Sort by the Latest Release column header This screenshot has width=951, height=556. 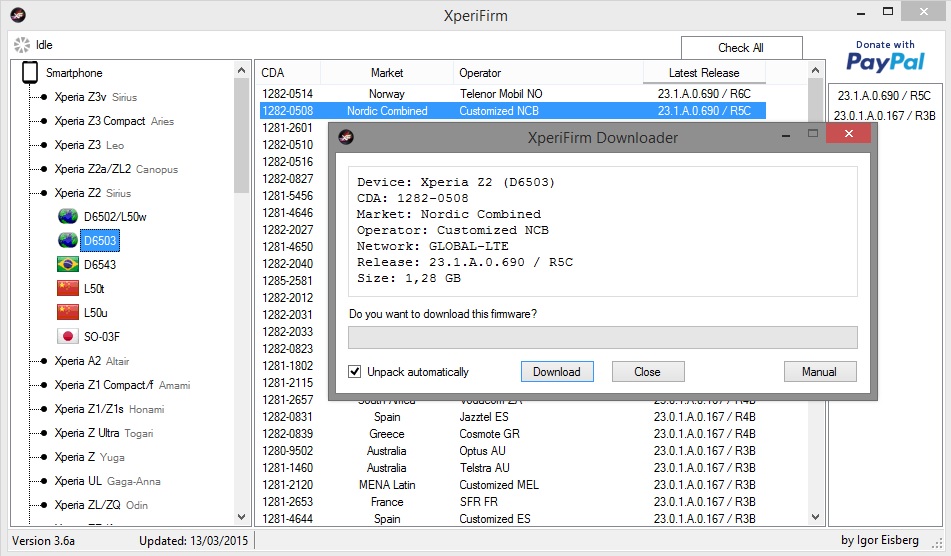tap(704, 73)
